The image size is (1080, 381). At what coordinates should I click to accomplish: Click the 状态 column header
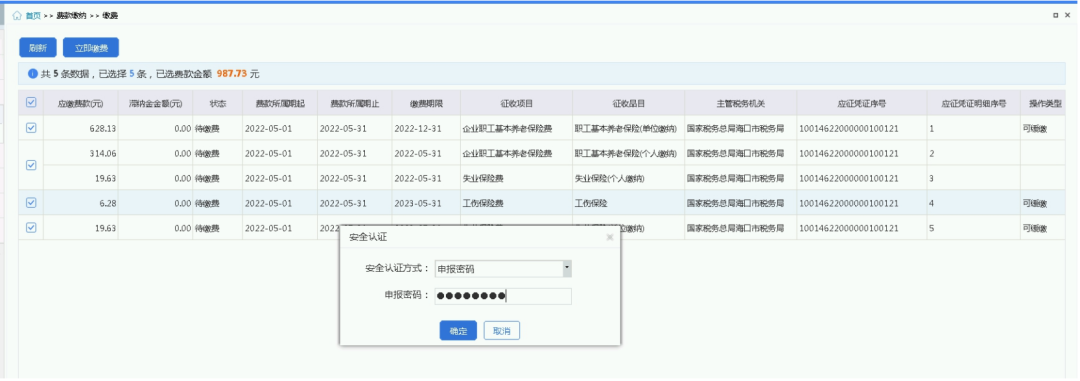pos(218,103)
